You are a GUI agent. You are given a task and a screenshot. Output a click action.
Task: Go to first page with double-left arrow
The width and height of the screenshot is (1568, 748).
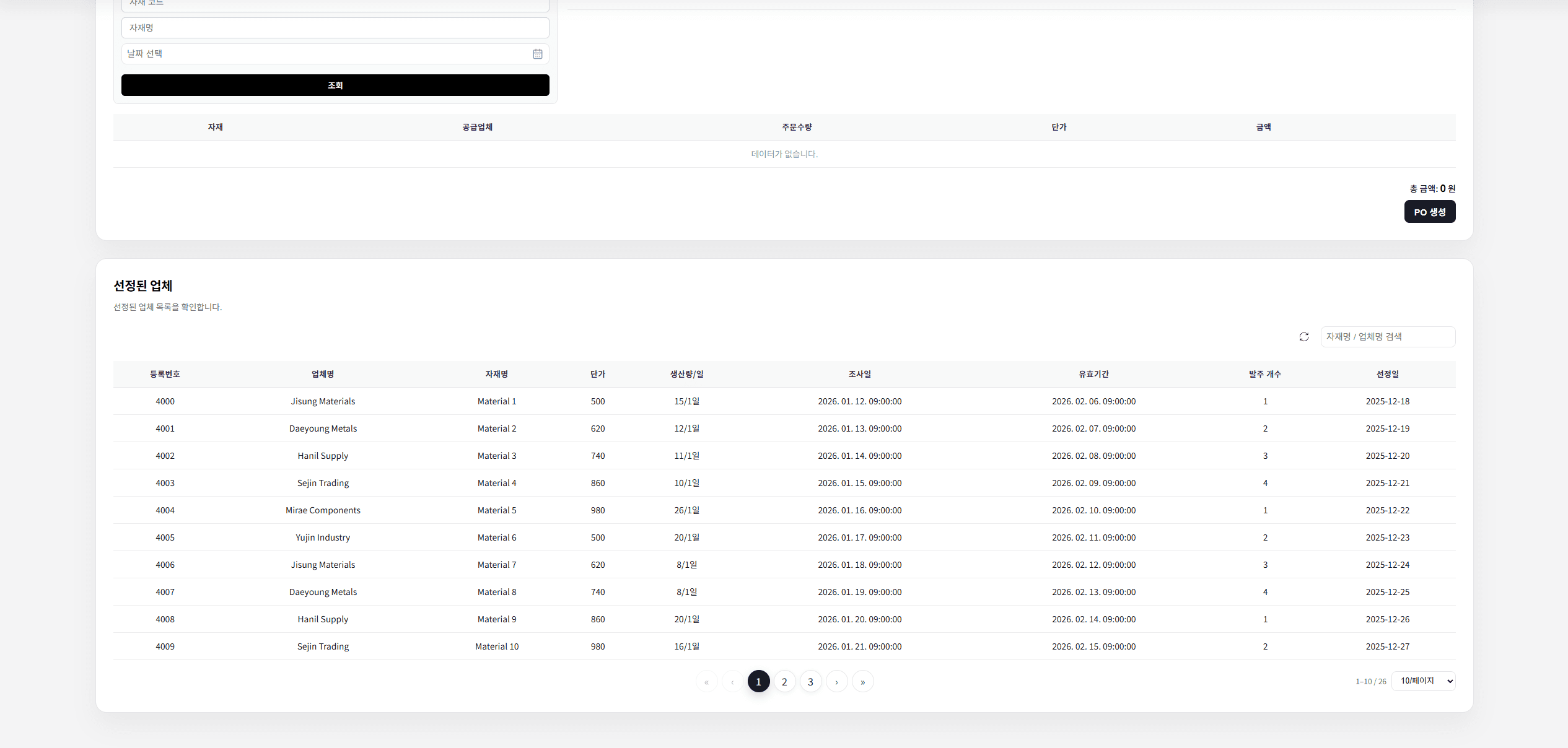[x=706, y=682]
